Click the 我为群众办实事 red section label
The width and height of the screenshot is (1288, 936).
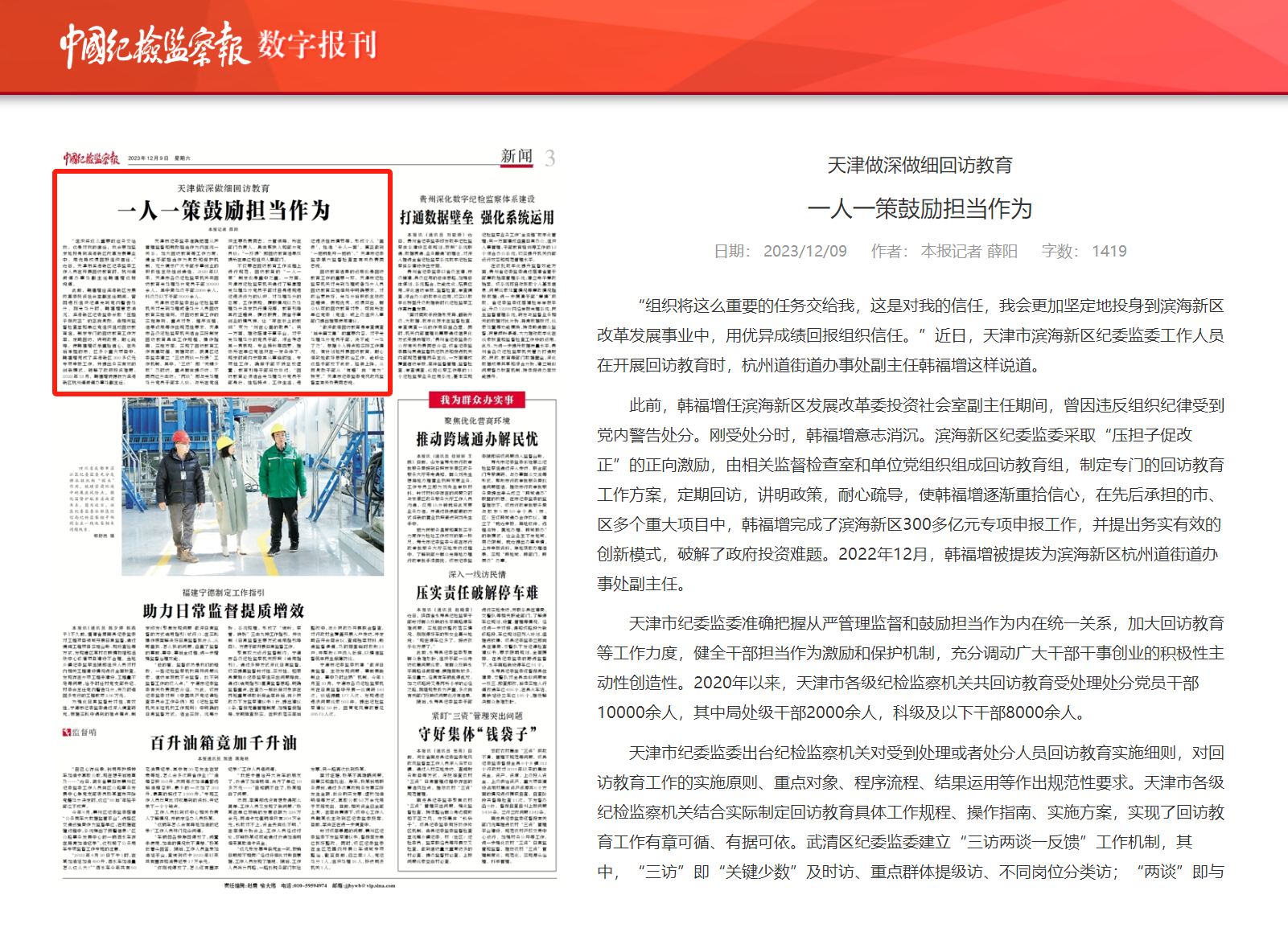point(476,400)
